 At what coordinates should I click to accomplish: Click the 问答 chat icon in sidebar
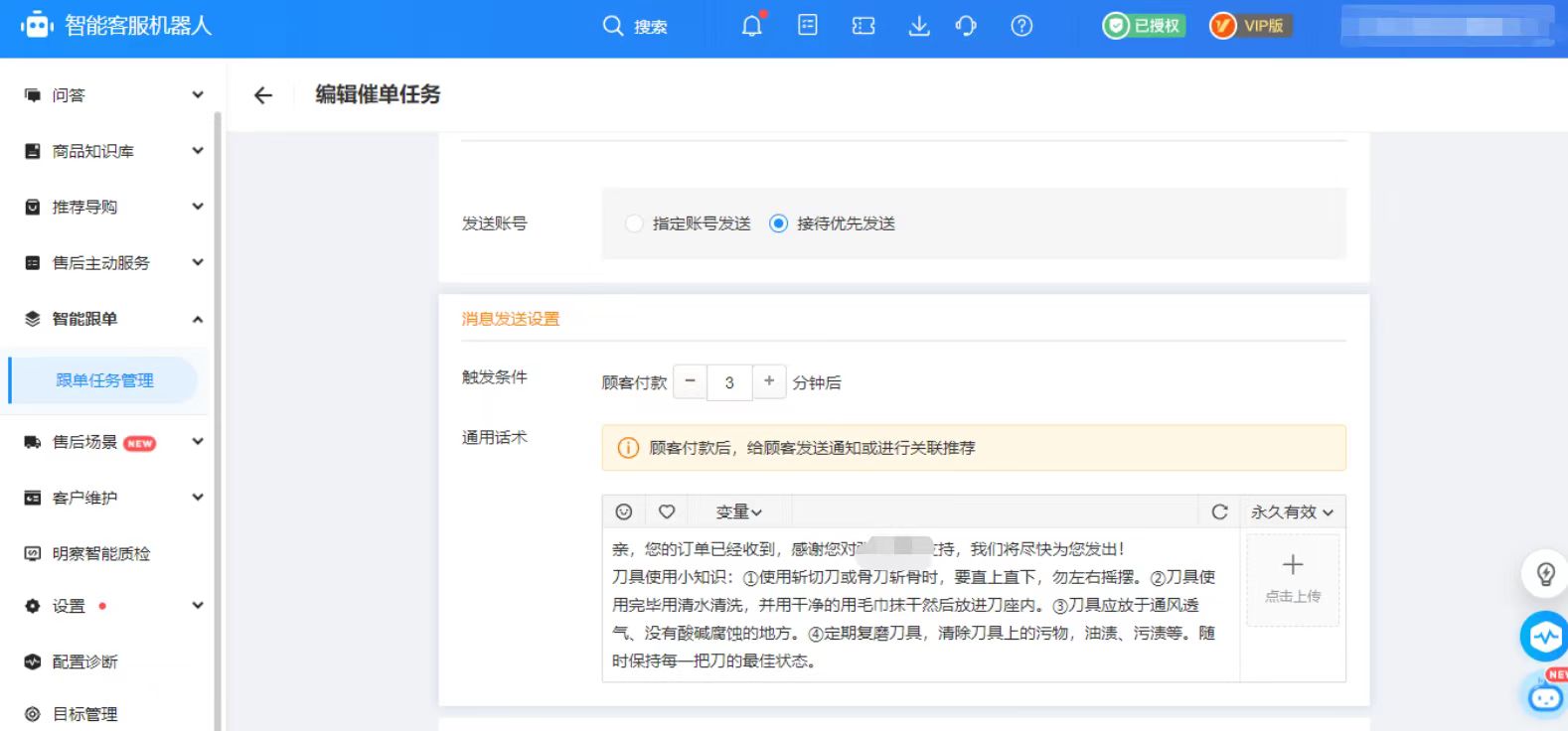[33, 95]
